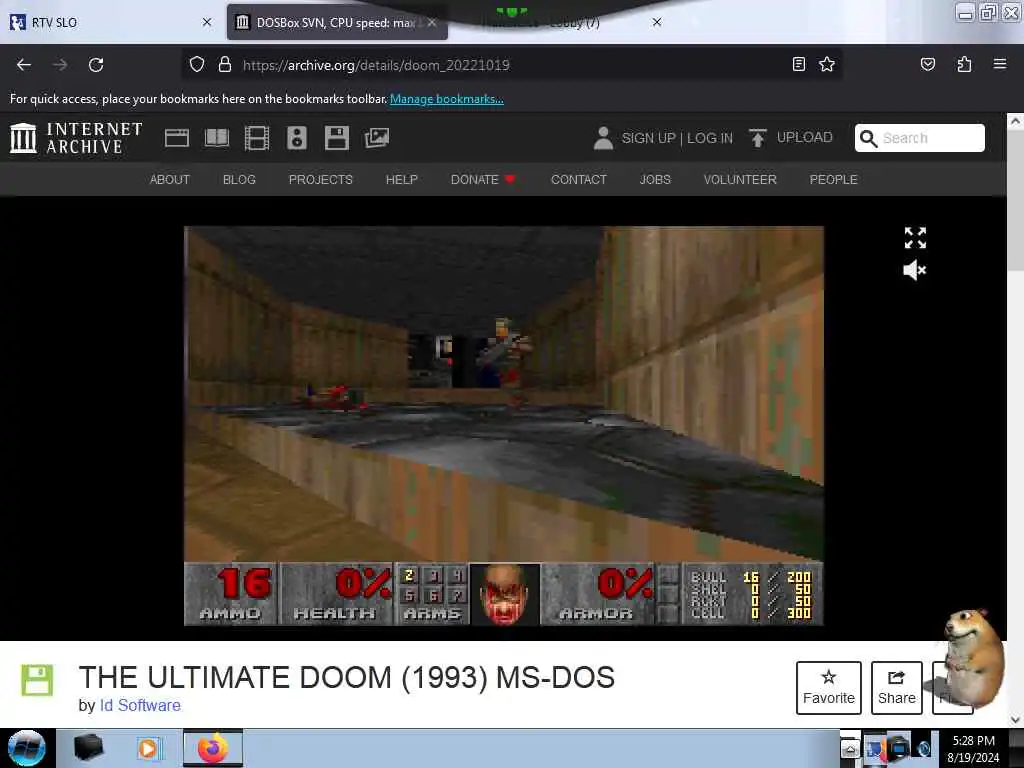Close the third browser tab
The width and height of the screenshot is (1024, 768).
[x=657, y=22]
